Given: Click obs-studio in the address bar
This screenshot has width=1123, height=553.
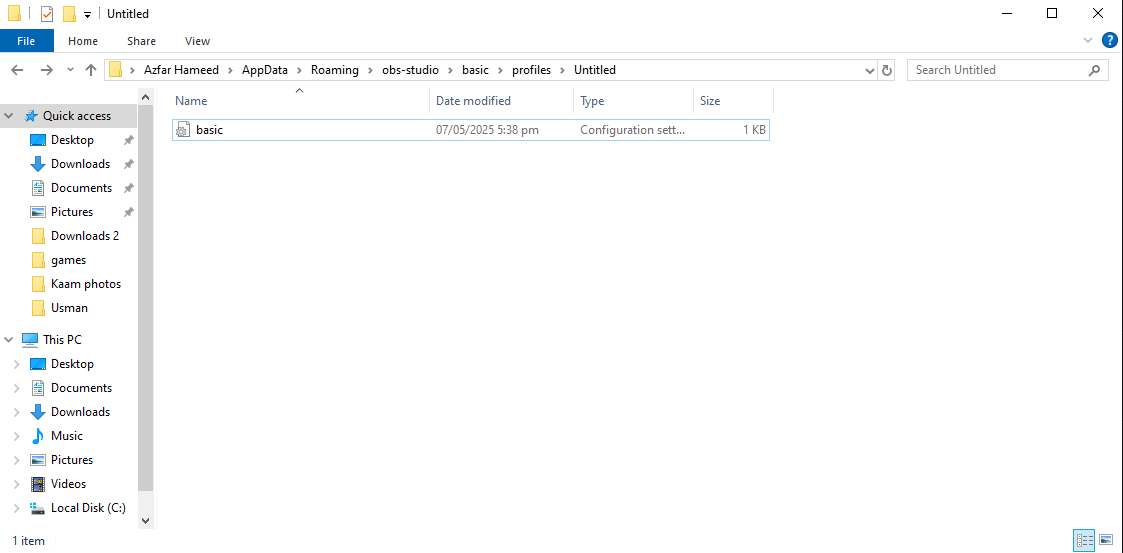Looking at the screenshot, I should tap(410, 70).
